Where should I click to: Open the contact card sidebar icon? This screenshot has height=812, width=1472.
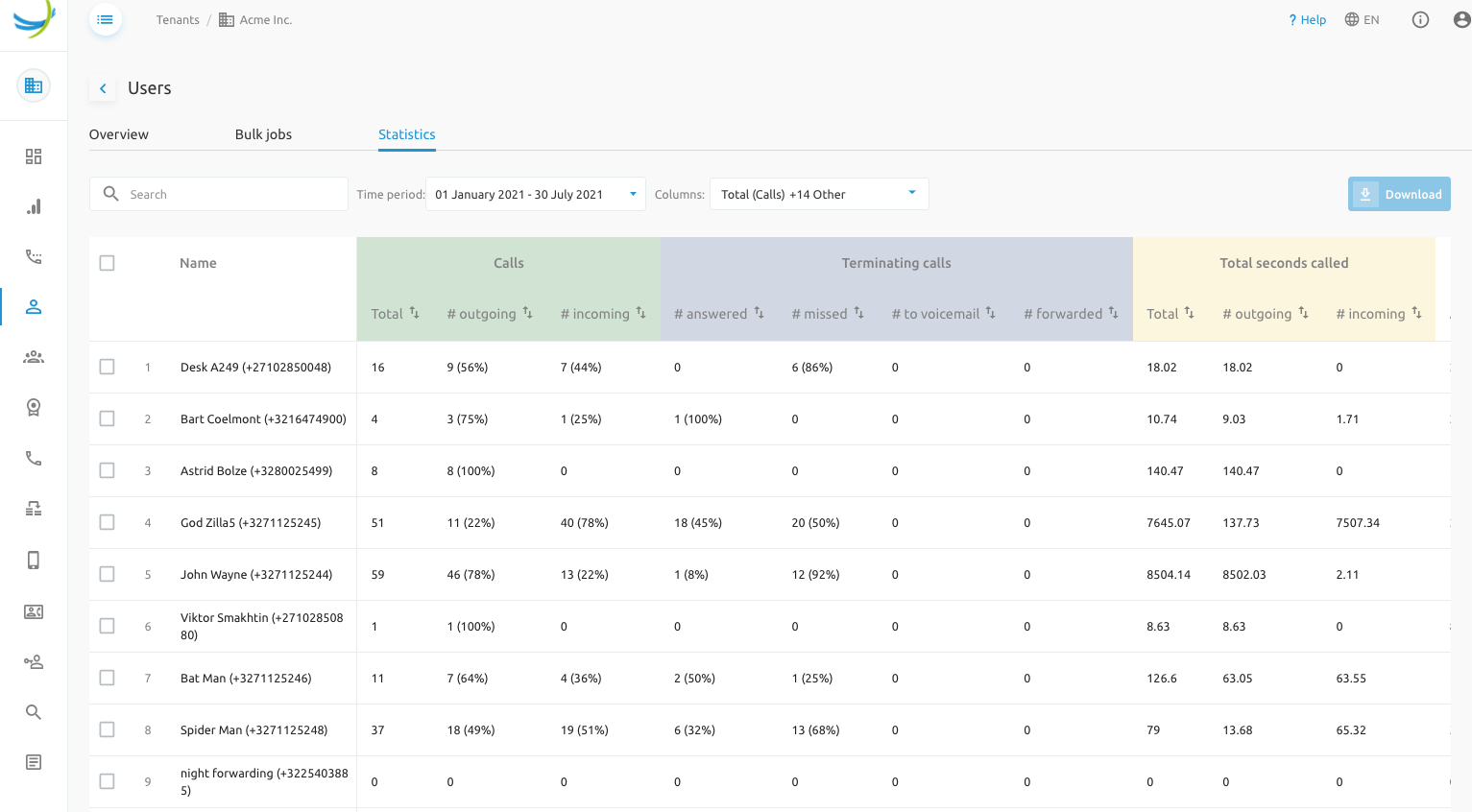coord(34,611)
